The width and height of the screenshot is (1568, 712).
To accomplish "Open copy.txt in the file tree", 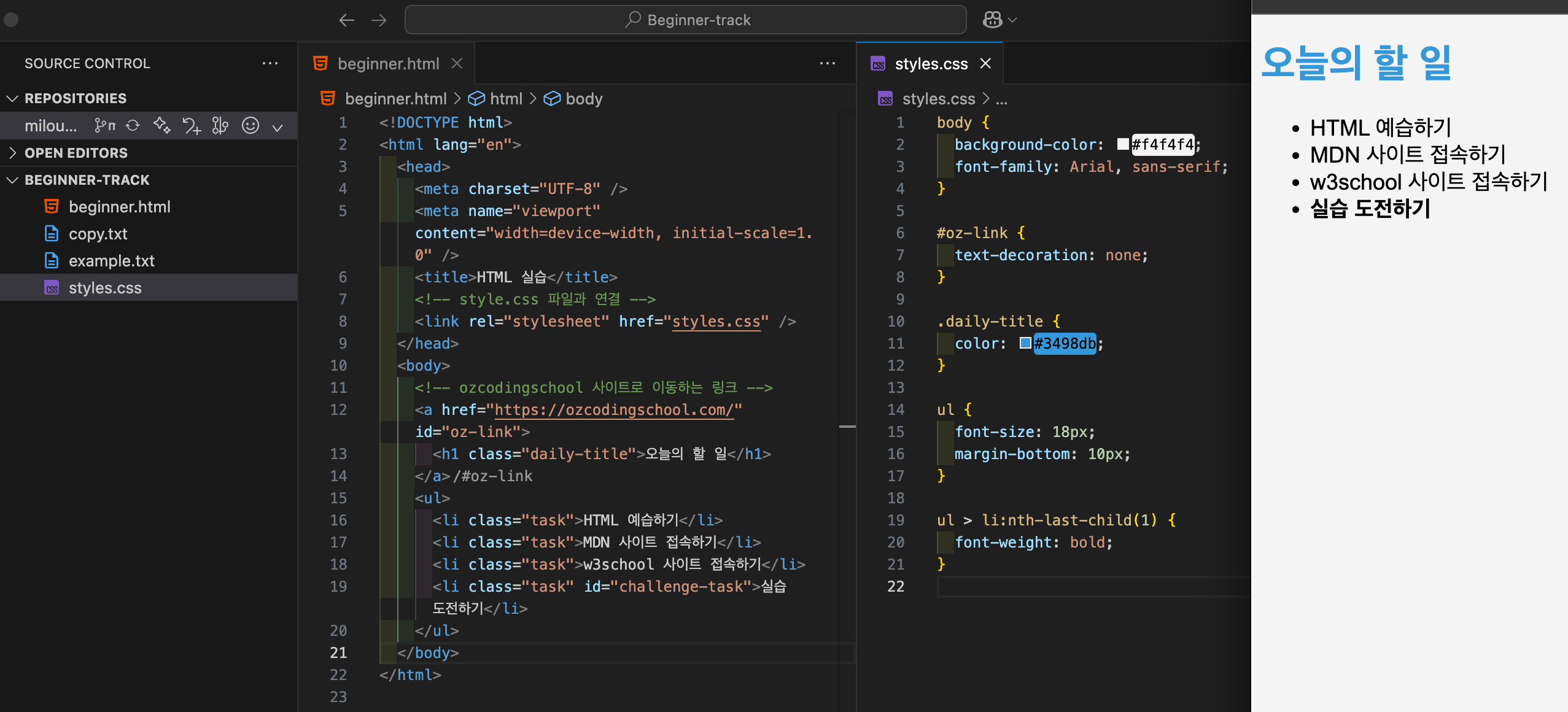I will 98,234.
